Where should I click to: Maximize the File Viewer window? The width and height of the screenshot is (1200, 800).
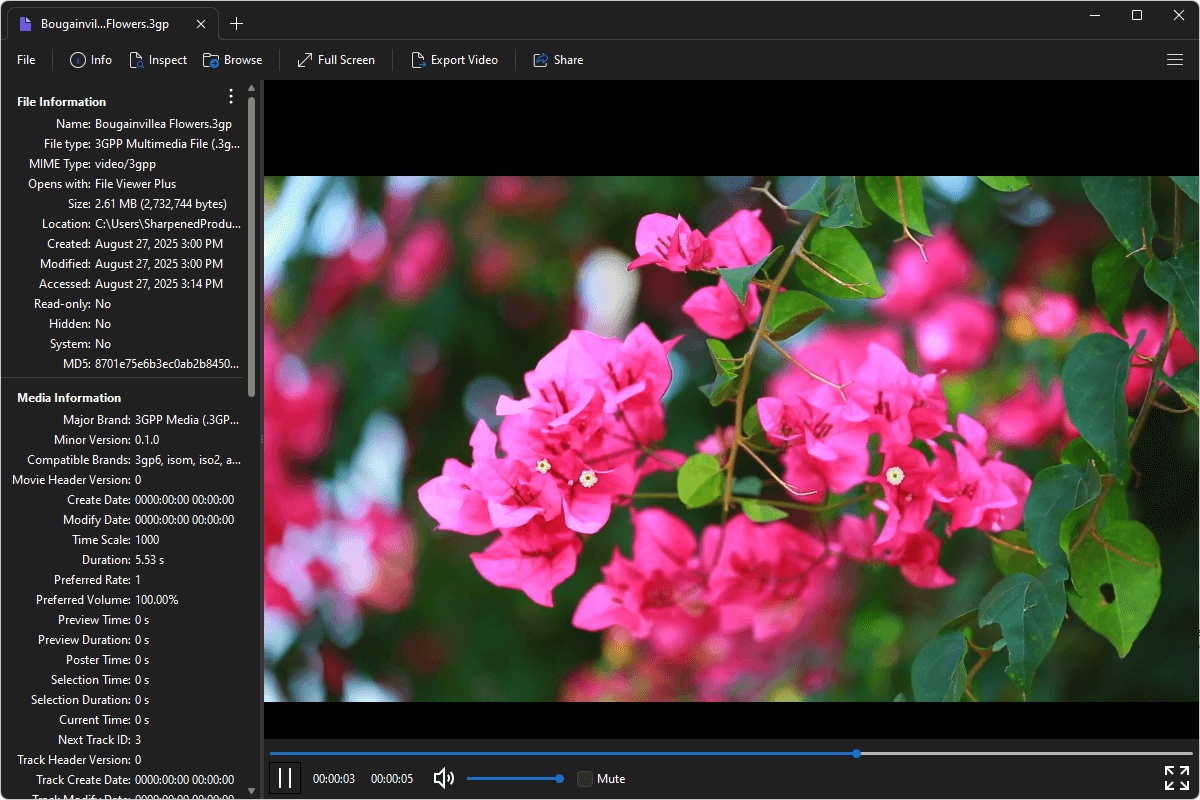(1137, 15)
